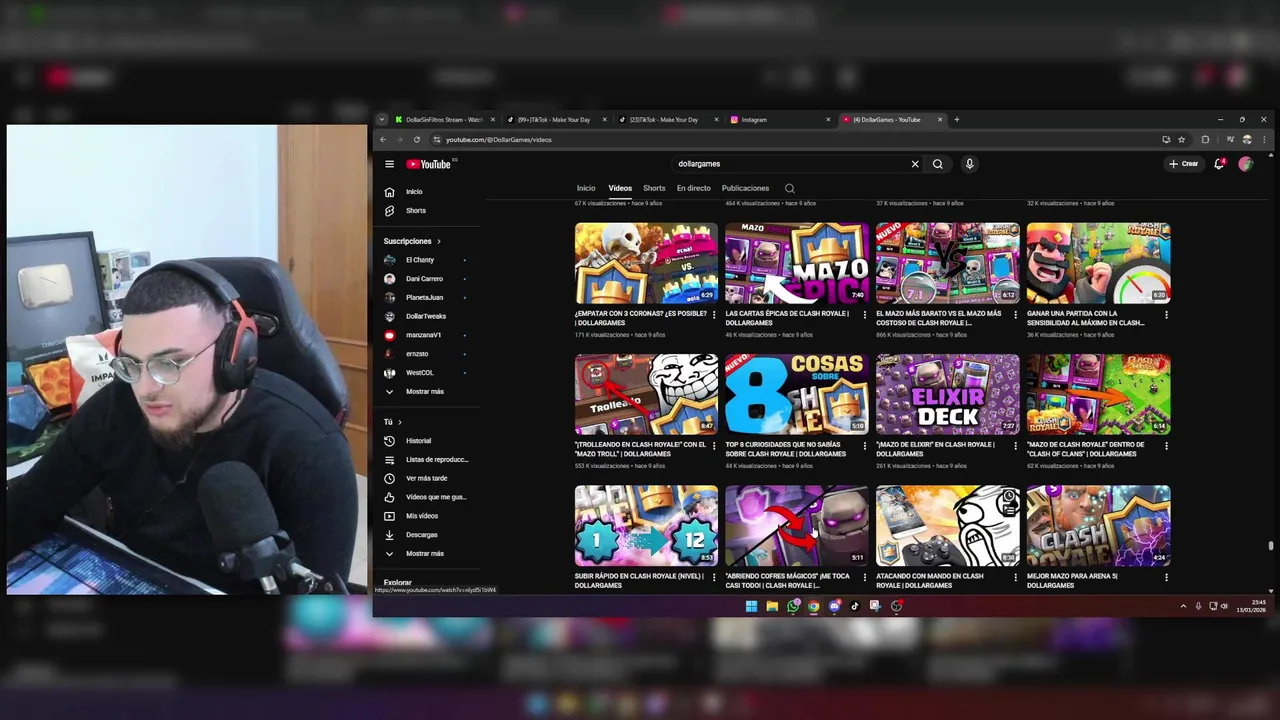Click the address bar URL
Image resolution: width=1280 pixels, height=720 pixels.
pyautogui.click(x=498, y=140)
